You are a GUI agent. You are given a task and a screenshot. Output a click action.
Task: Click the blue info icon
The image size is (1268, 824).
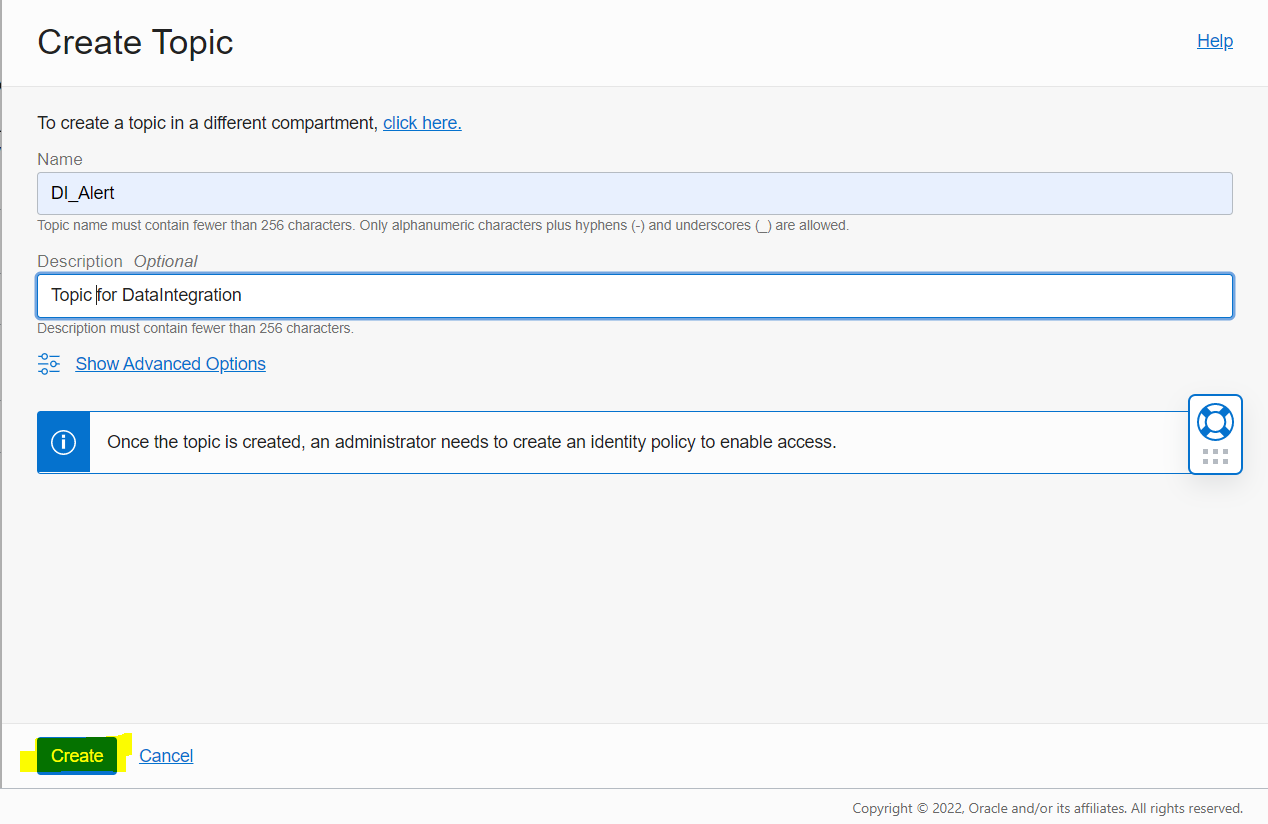(x=63, y=442)
